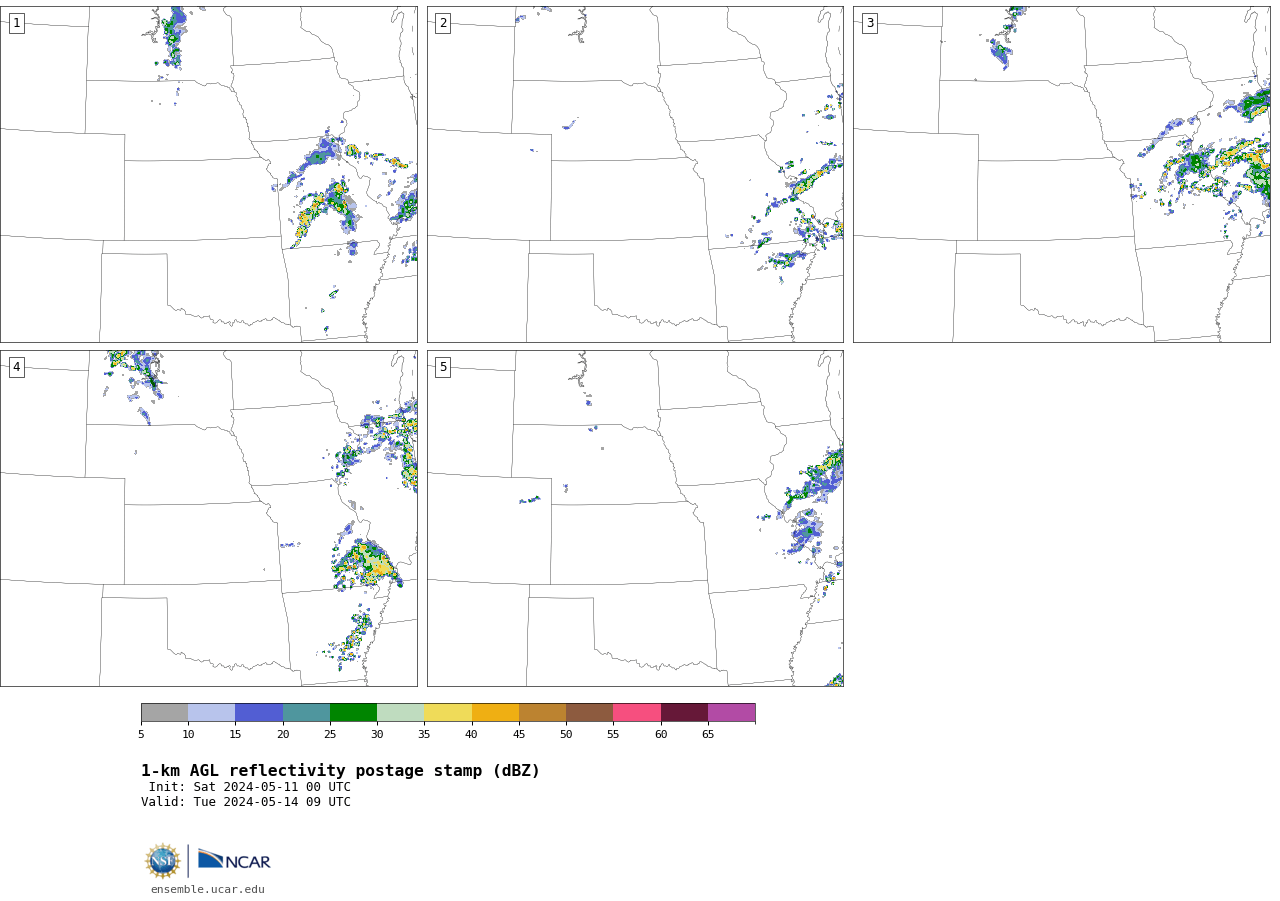The width and height of the screenshot is (1280, 901).
Task: Click the ensemble.ucar.edu text
Action: pyautogui.click(x=208, y=889)
